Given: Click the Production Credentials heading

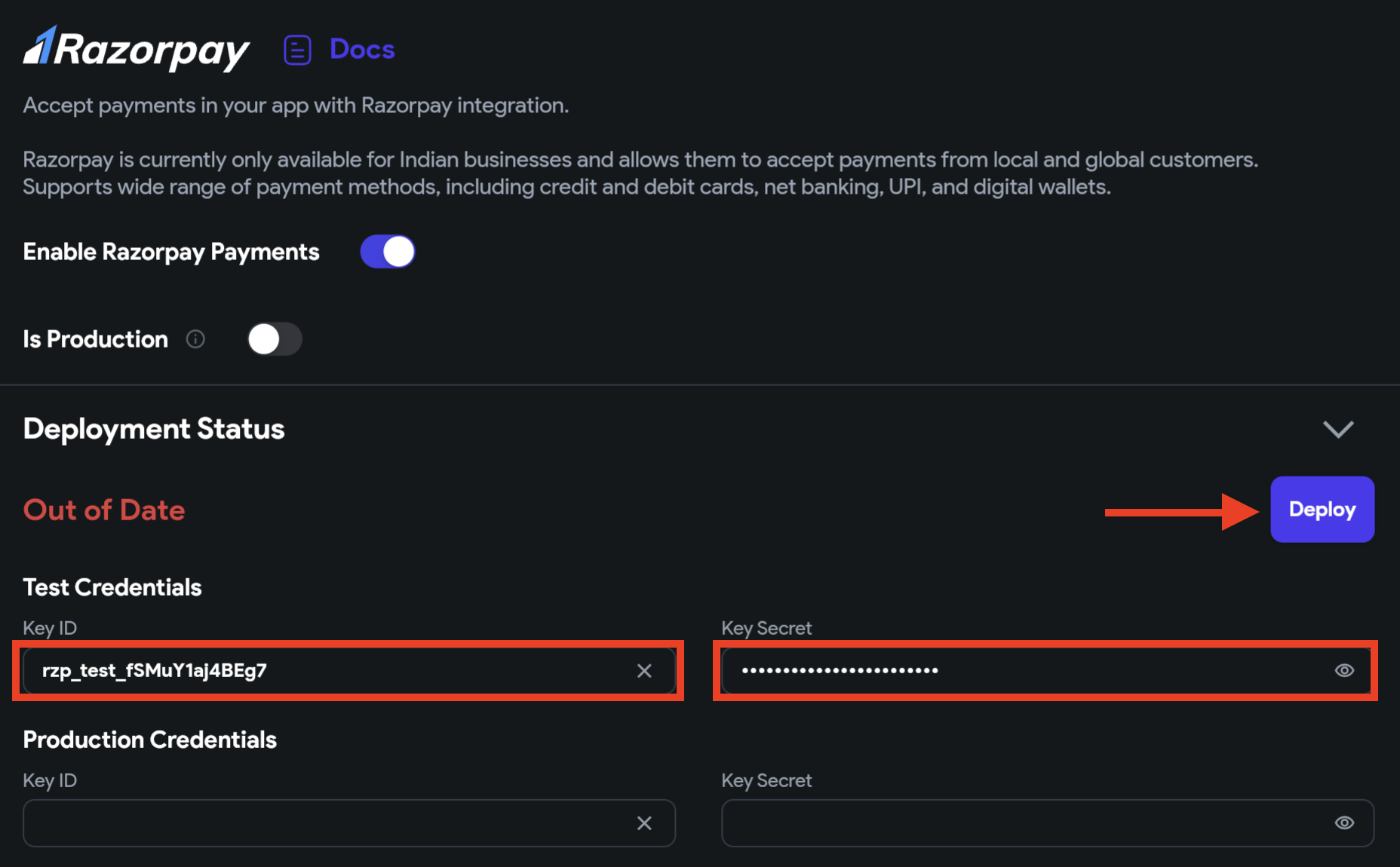Looking at the screenshot, I should (x=150, y=740).
